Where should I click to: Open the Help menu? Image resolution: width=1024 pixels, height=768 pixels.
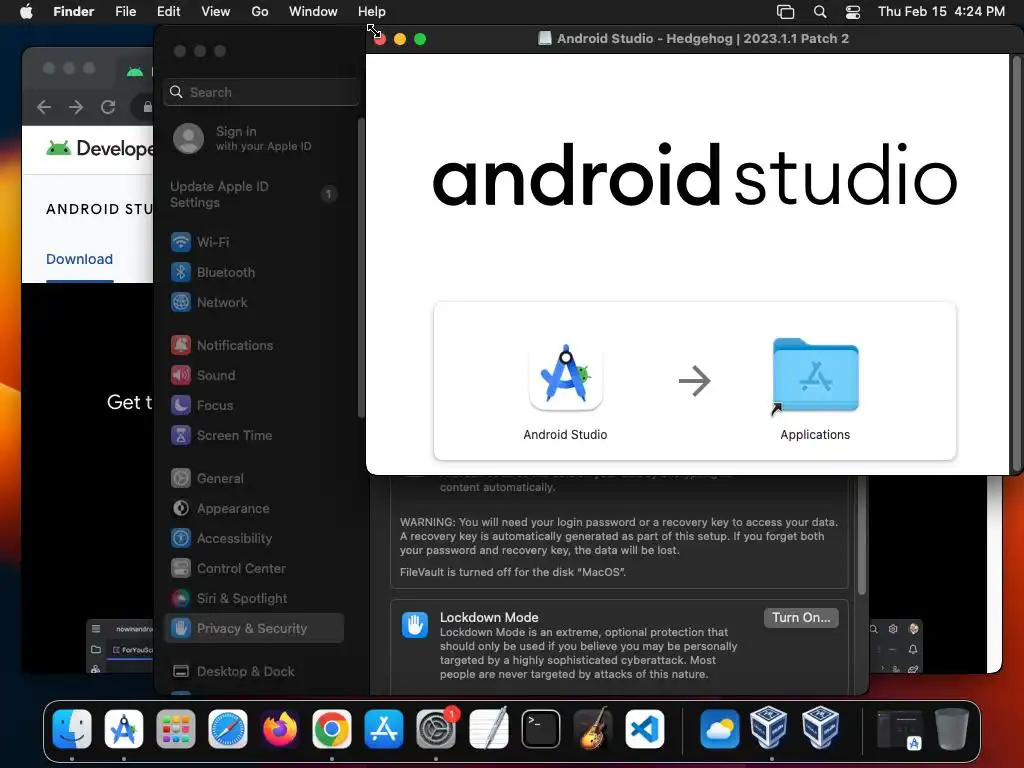click(372, 12)
